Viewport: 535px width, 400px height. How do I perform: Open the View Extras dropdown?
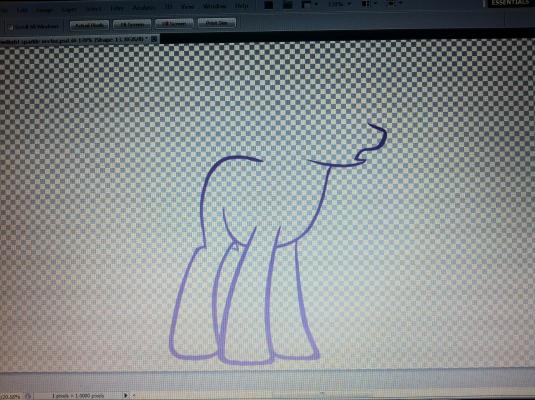tap(309, 4)
